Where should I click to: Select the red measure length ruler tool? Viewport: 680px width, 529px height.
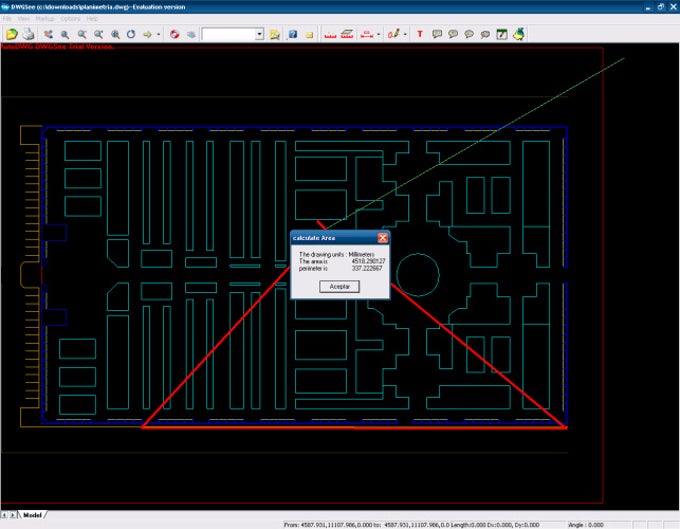[329, 34]
